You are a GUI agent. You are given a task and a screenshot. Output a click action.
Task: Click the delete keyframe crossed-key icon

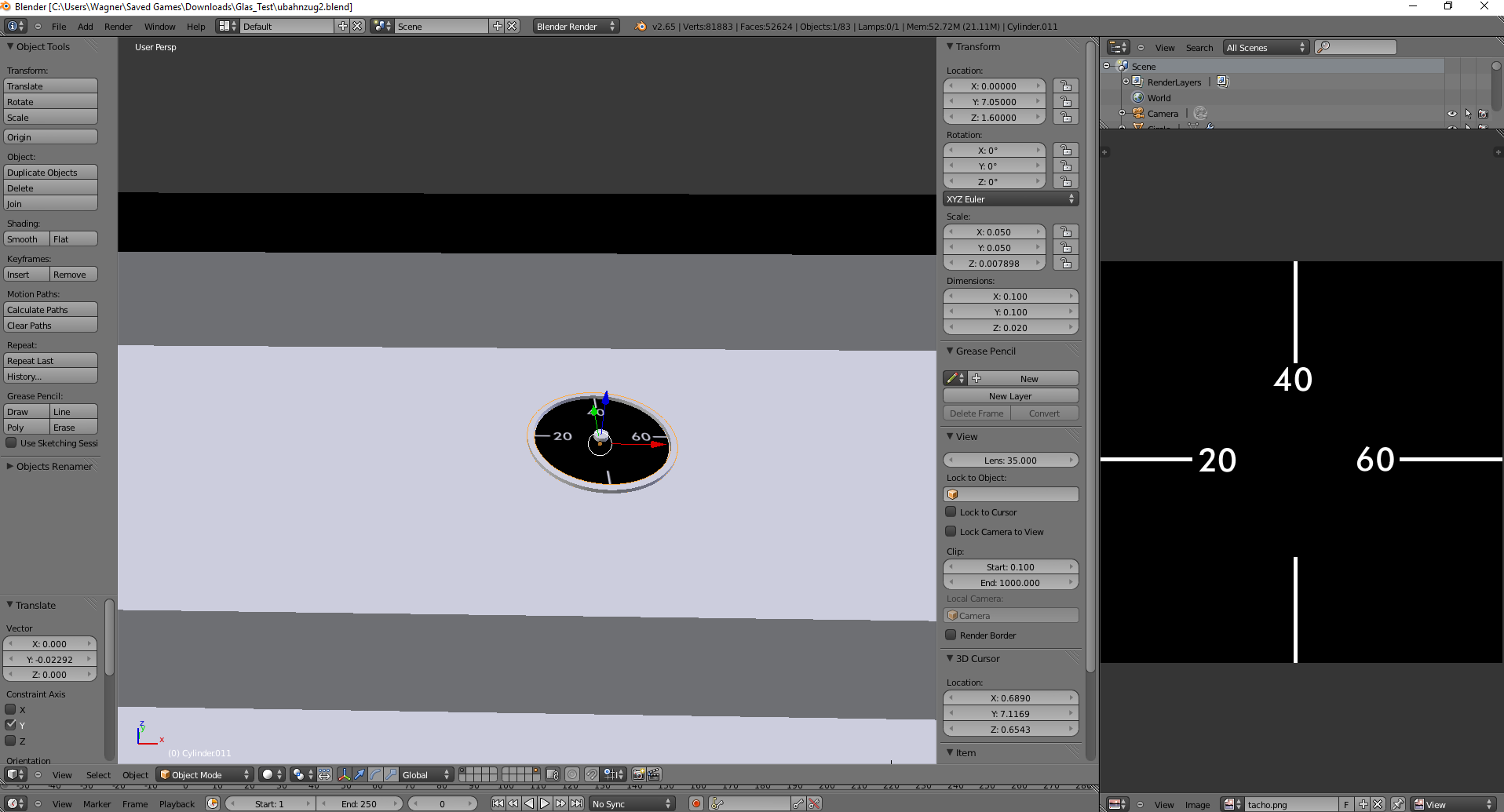[x=814, y=803]
